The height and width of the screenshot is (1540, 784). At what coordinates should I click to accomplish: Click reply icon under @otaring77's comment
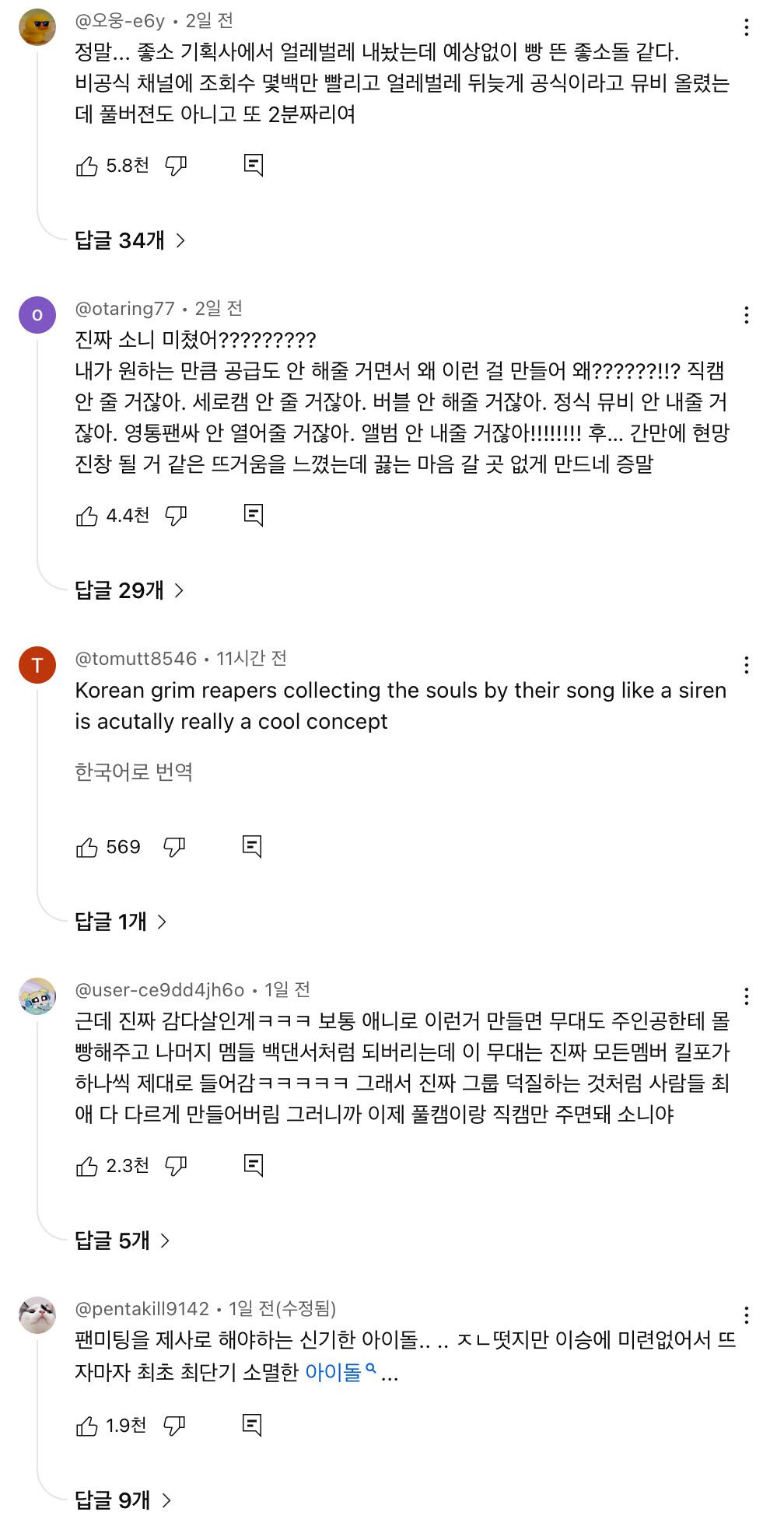tap(254, 516)
